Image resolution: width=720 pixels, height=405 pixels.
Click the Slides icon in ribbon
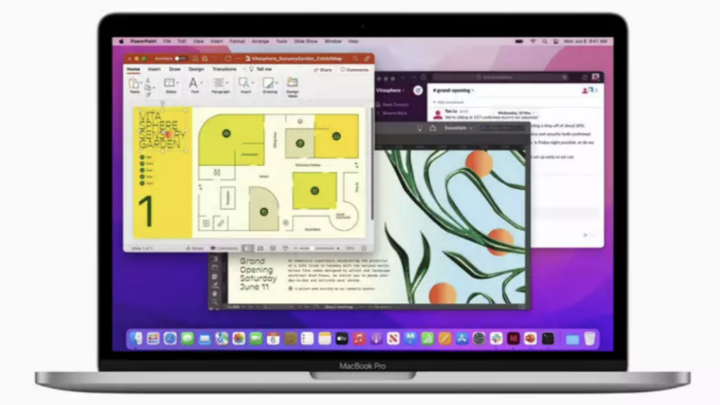coord(169,86)
